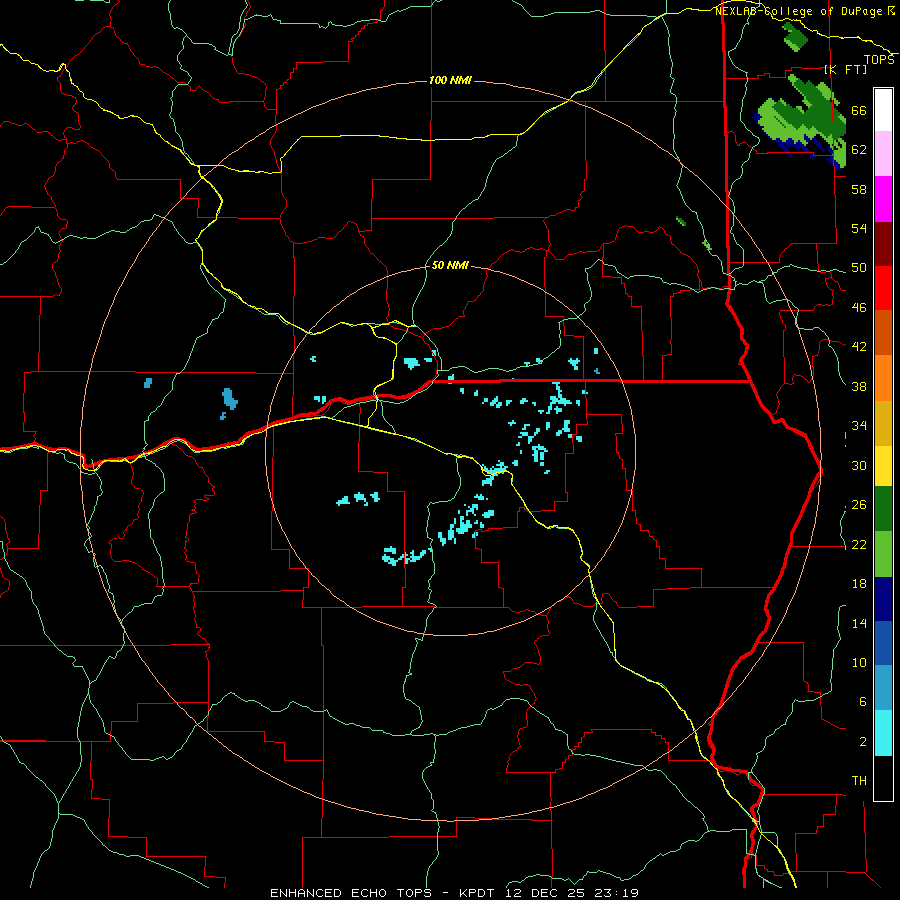The image size is (900, 900).
Task: Click the "18" legend value
Action: pos(859,584)
